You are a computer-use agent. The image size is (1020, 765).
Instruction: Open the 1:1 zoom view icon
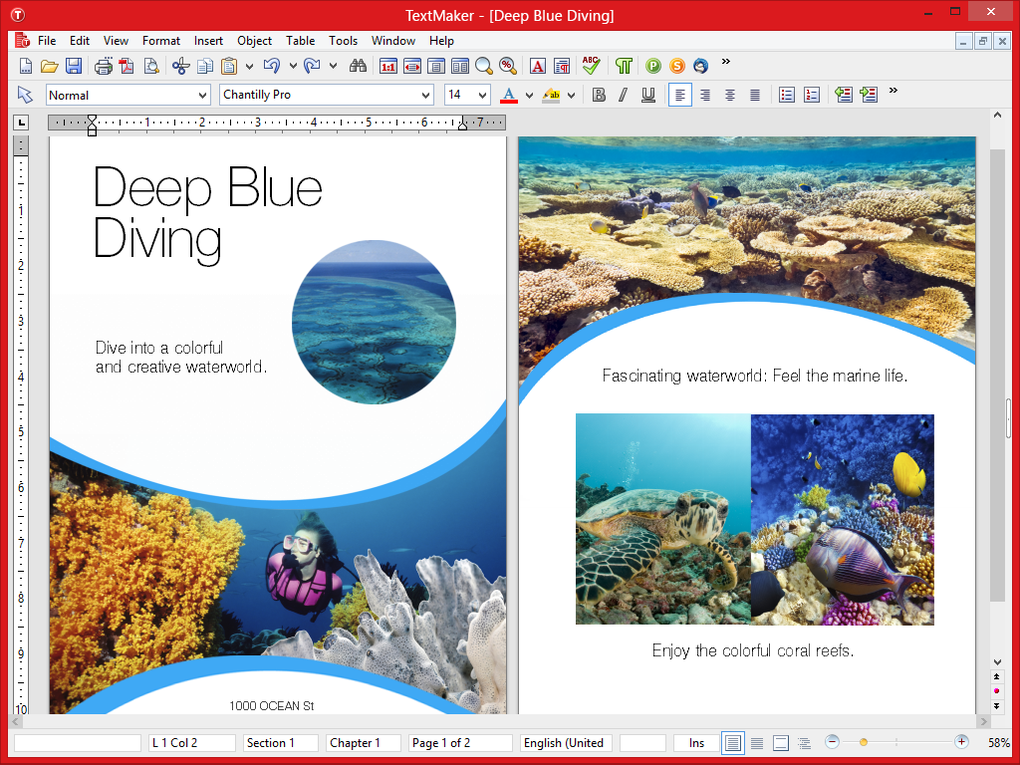[387, 66]
